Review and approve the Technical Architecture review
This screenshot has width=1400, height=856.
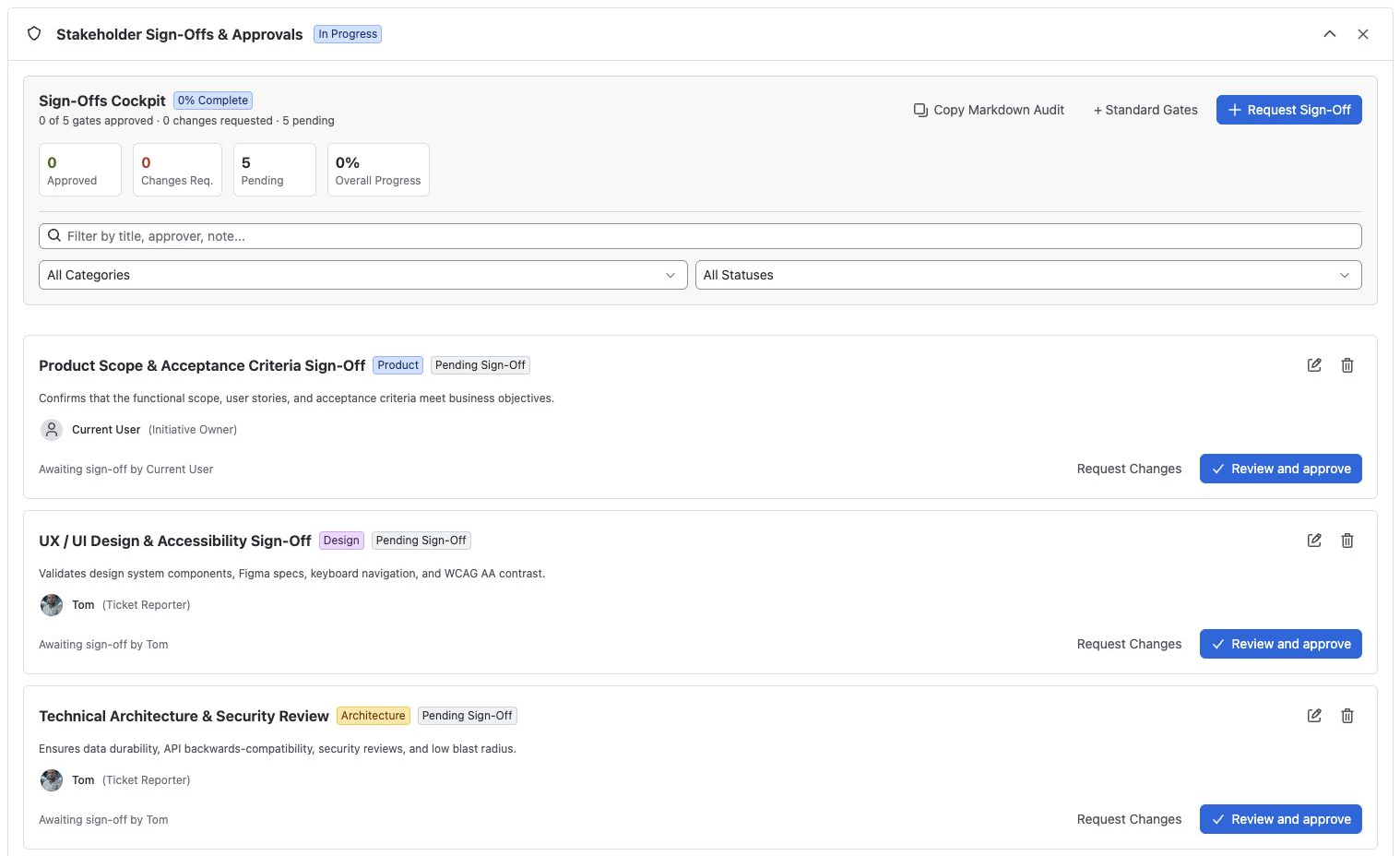coord(1280,819)
